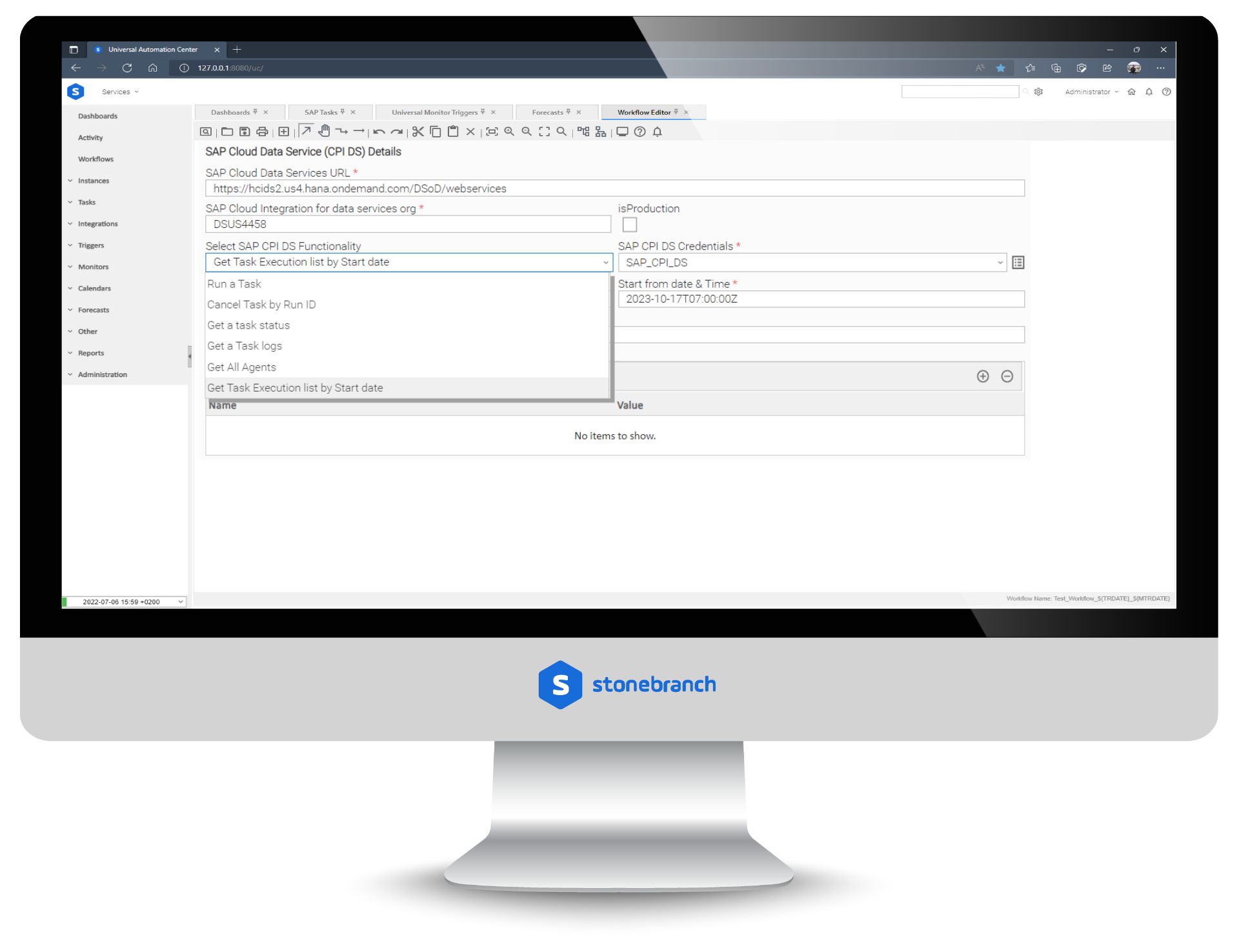This screenshot has height=952, width=1239.
Task: Open the Workflow Editor tab
Action: pyautogui.click(x=644, y=112)
